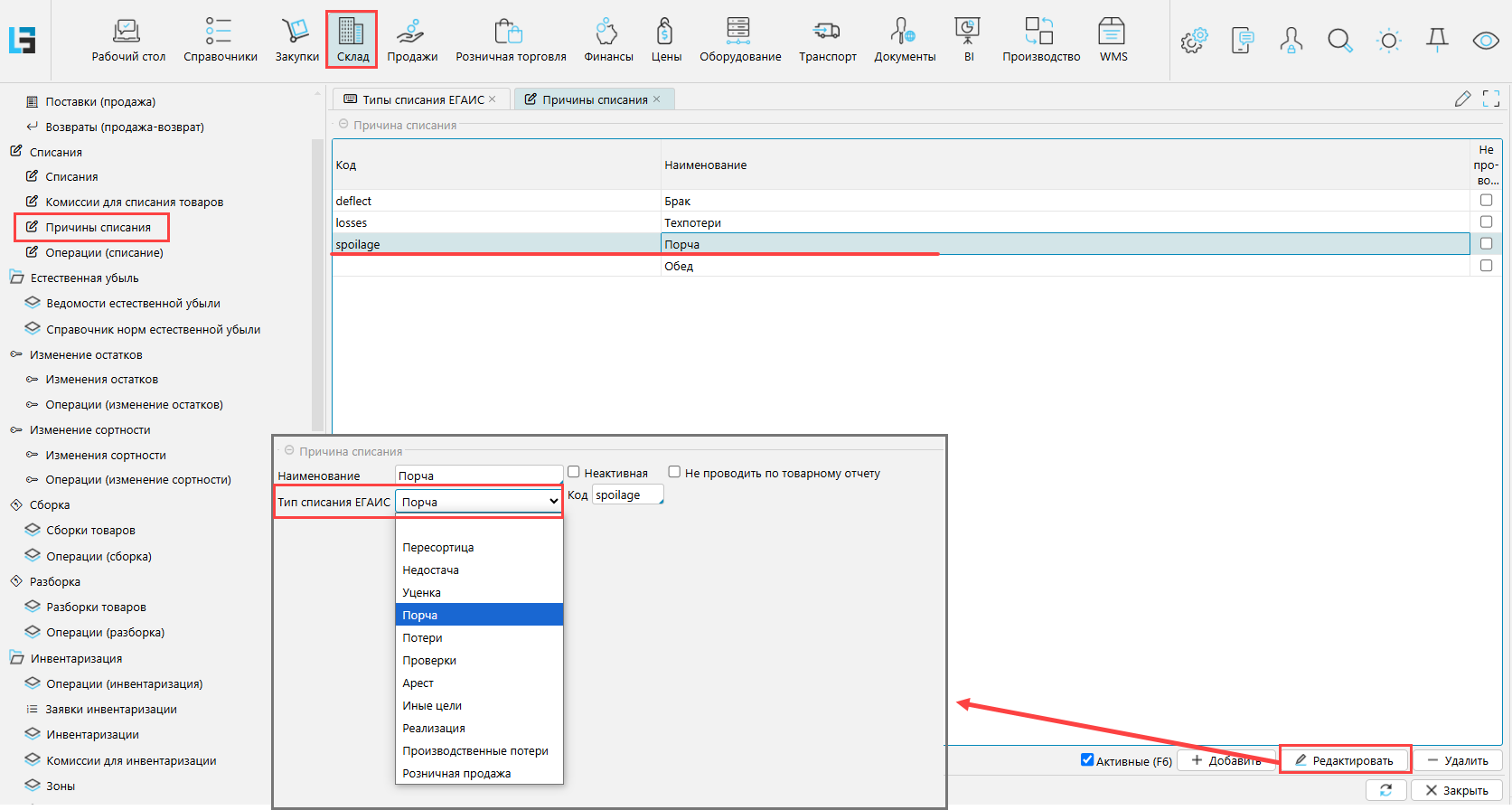
Task: Click the fullscreen expand icon
Action: click(x=1491, y=99)
